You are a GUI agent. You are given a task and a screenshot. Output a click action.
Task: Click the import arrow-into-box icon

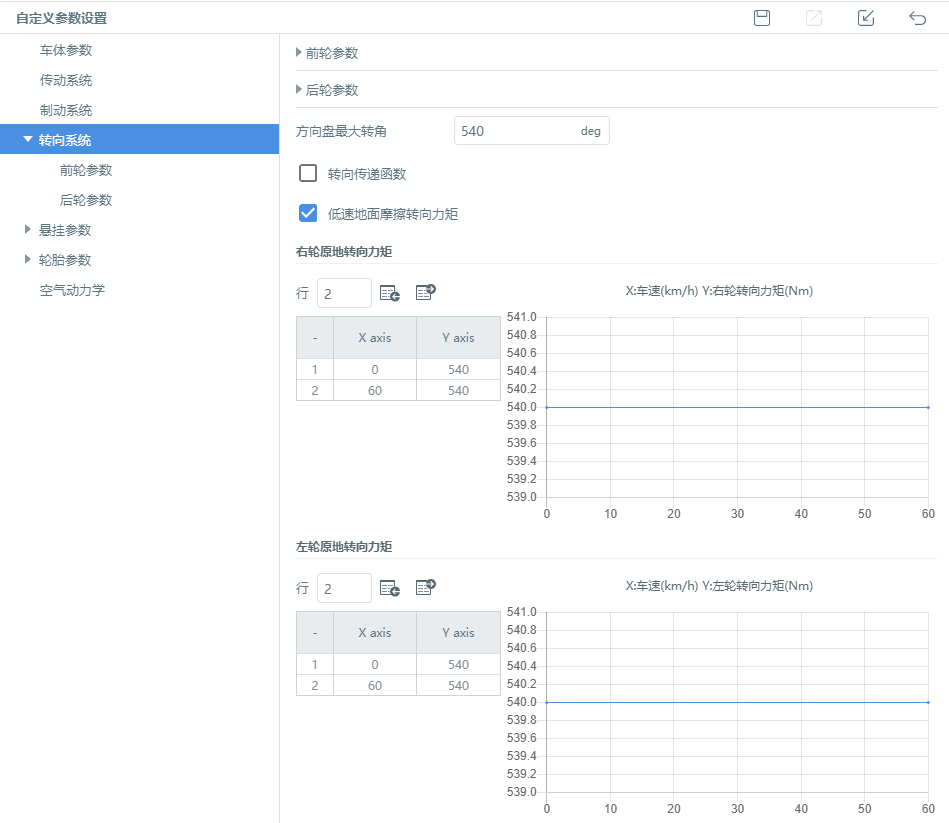click(x=866, y=18)
